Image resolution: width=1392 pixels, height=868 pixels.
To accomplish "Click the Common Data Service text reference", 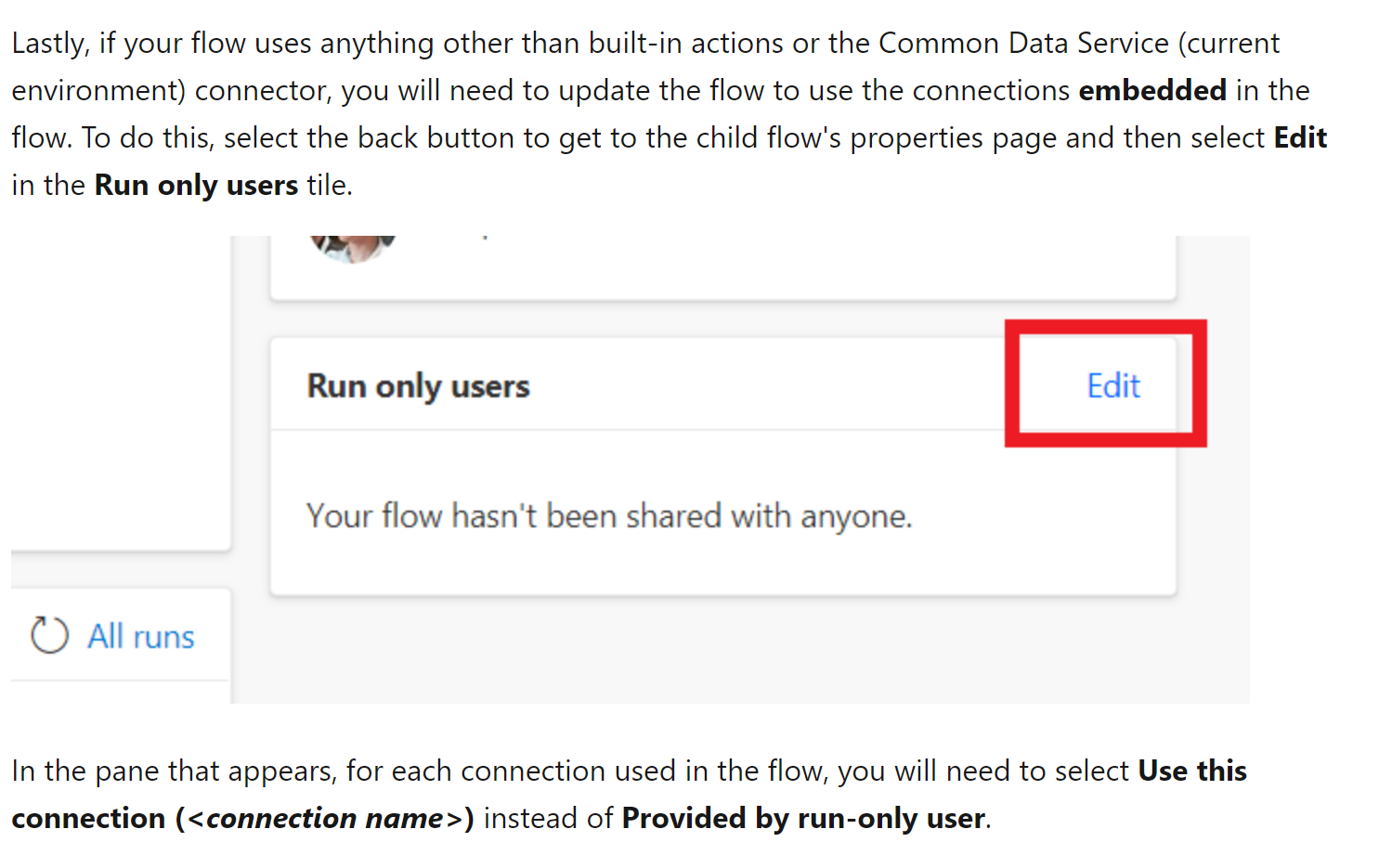I will 1023,42.
